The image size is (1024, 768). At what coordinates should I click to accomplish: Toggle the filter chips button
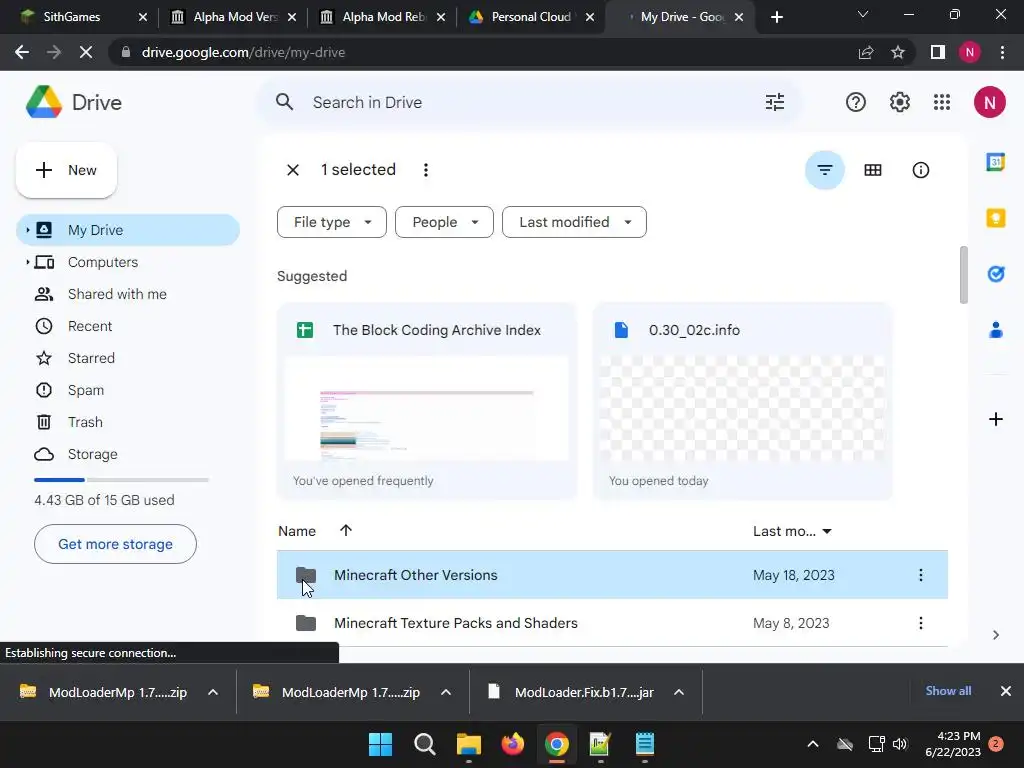tap(825, 170)
